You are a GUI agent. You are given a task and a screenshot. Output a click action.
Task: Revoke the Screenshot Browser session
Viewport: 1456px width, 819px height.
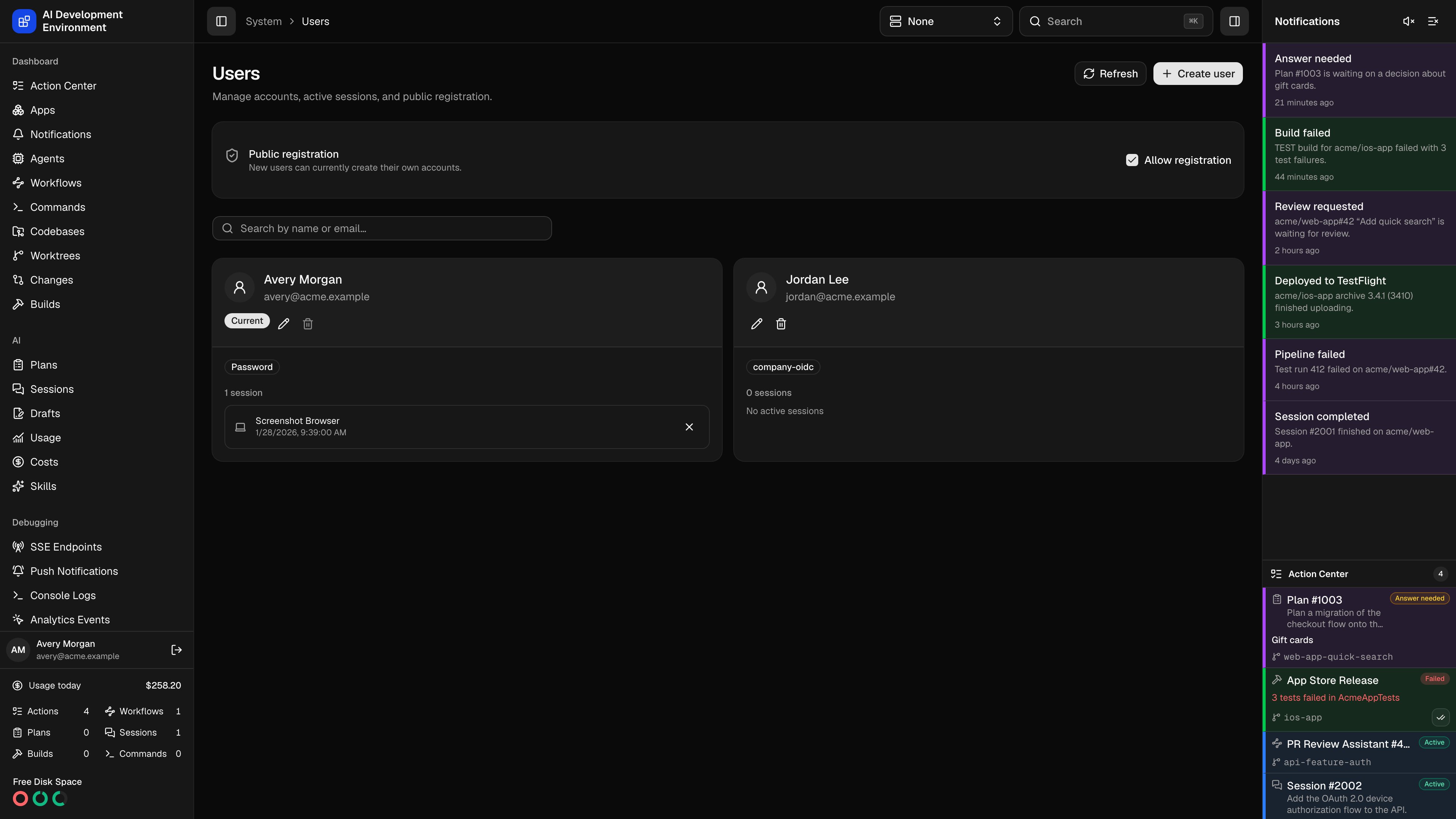tap(689, 427)
